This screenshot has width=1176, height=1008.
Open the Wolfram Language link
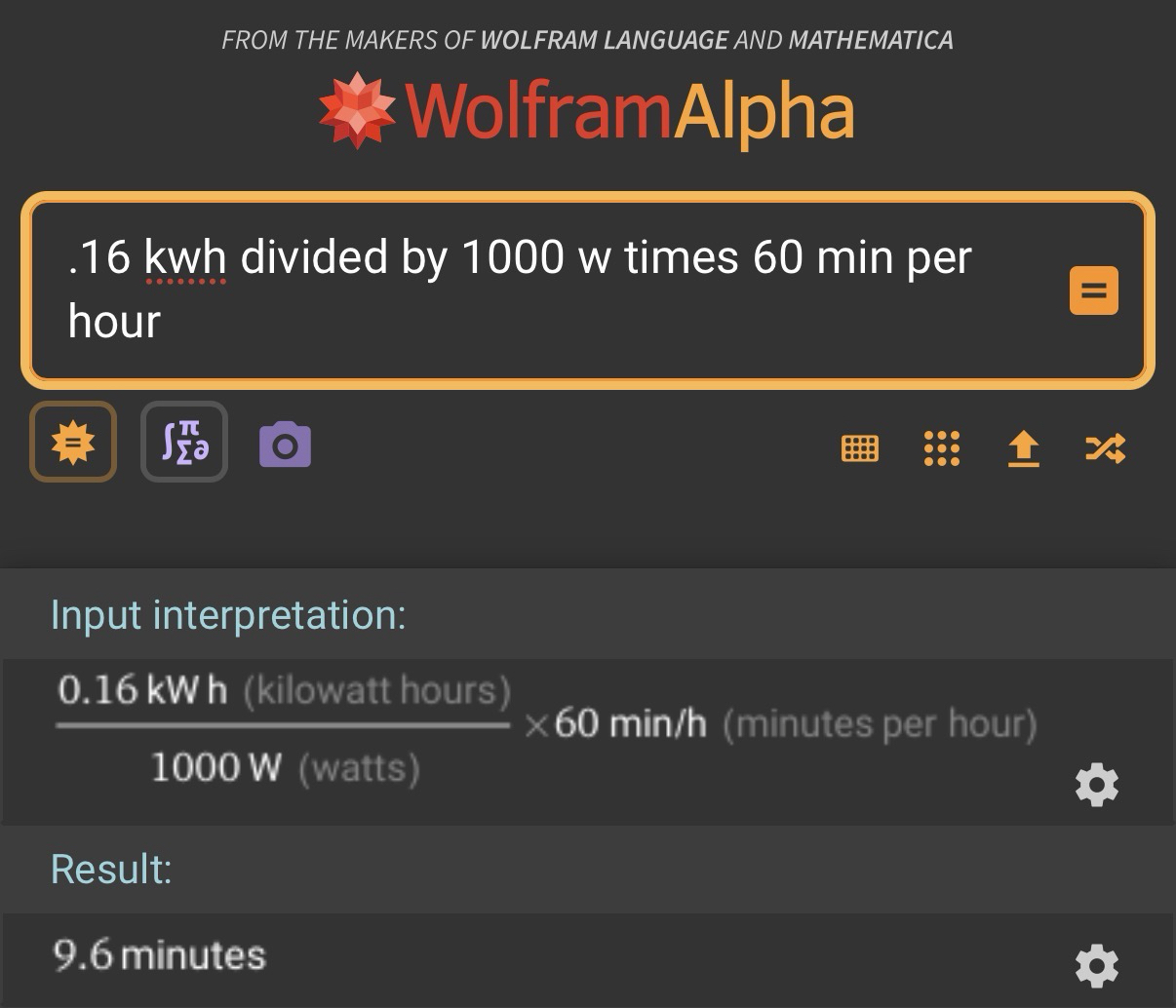click(x=604, y=40)
